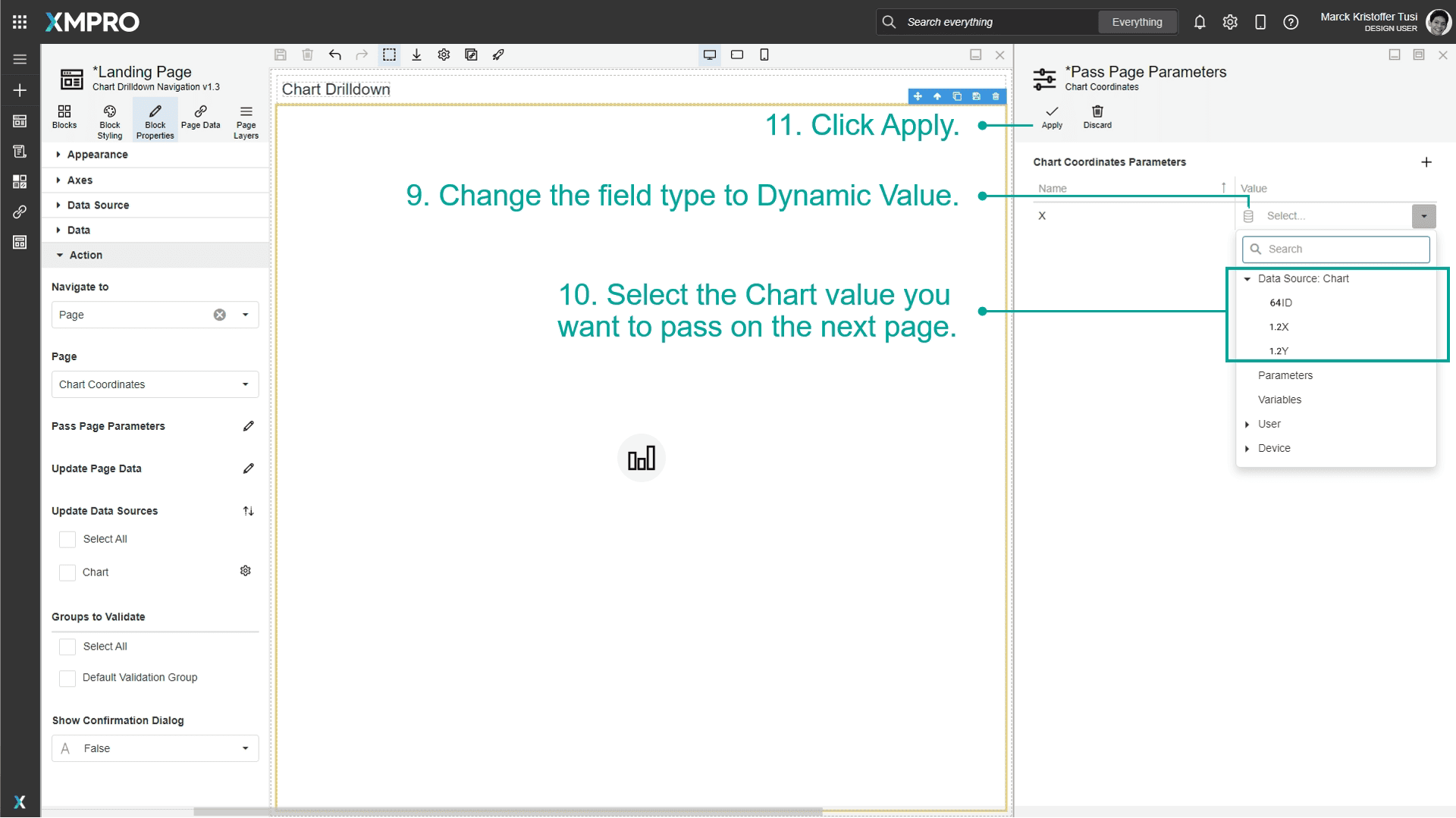Change Show Confirmation Dialog from False
1456x818 pixels.
coord(155,748)
